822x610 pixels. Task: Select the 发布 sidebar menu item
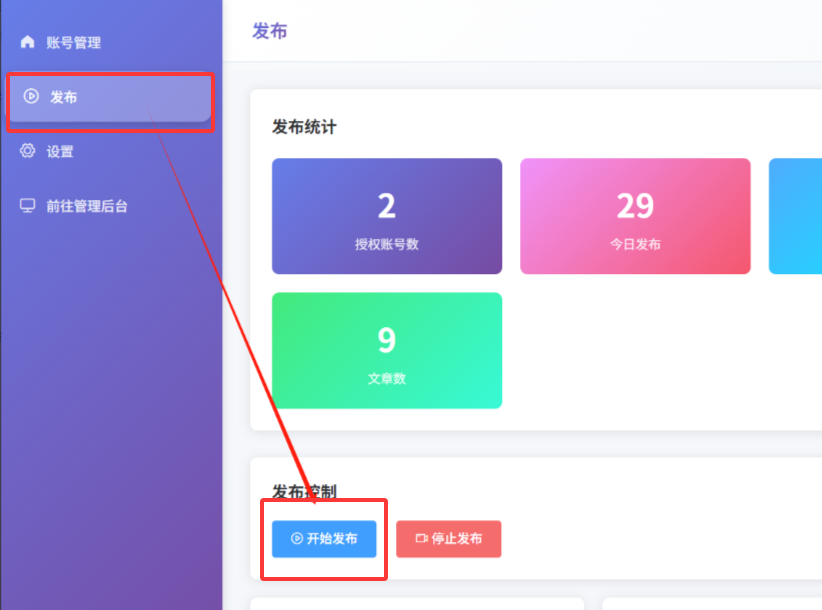click(64, 97)
